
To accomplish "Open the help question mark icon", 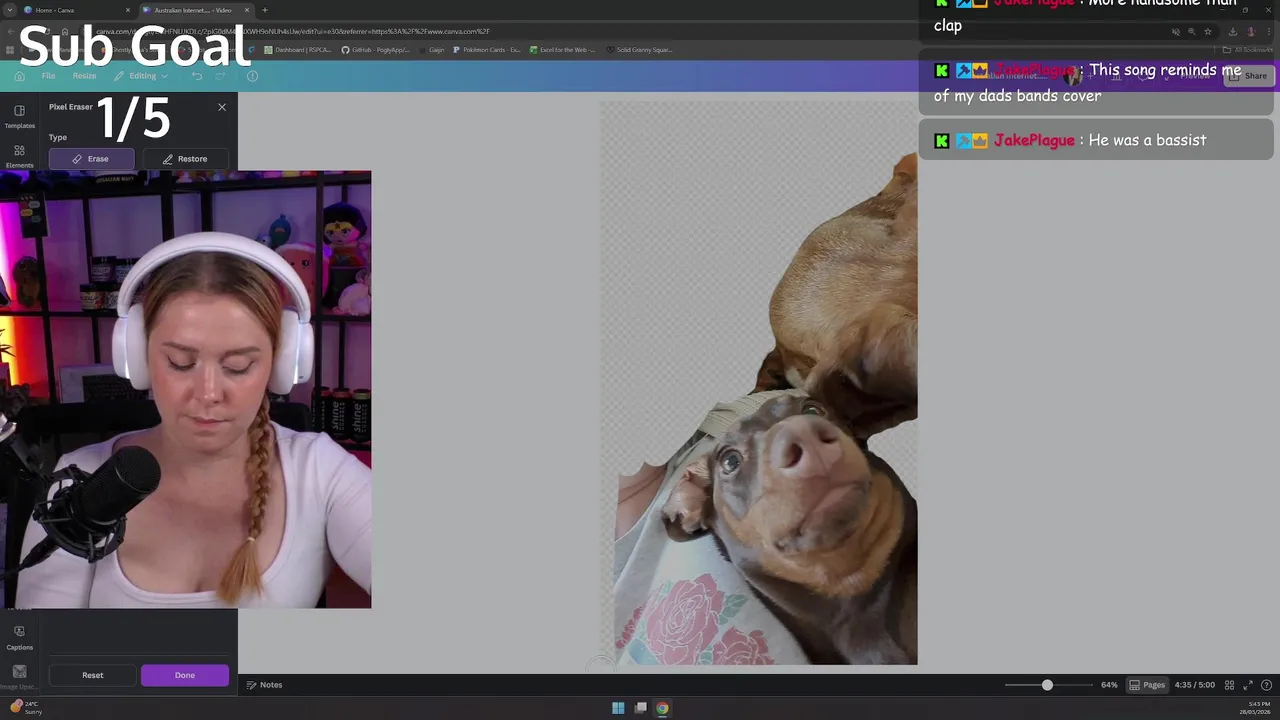I will [1266, 685].
